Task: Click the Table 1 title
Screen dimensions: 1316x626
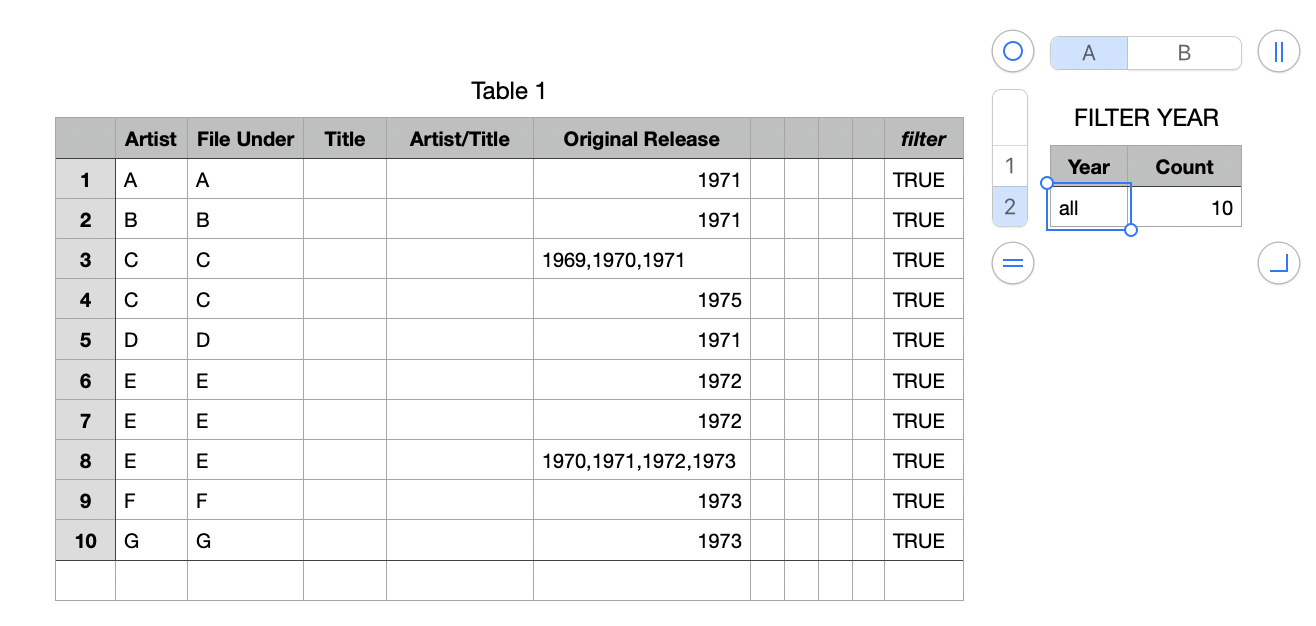Action: 508,91
